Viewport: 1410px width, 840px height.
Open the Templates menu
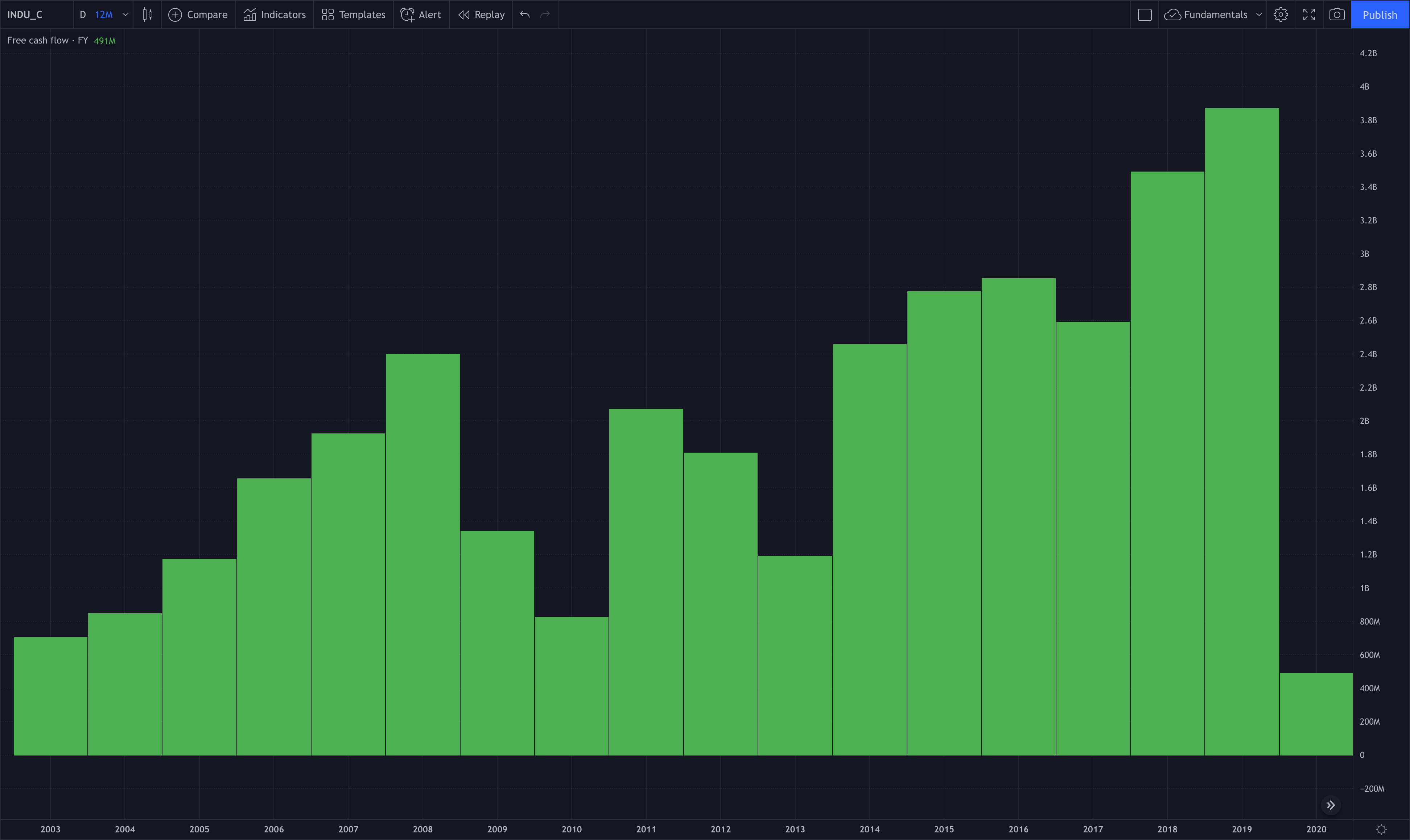point(354,15)
